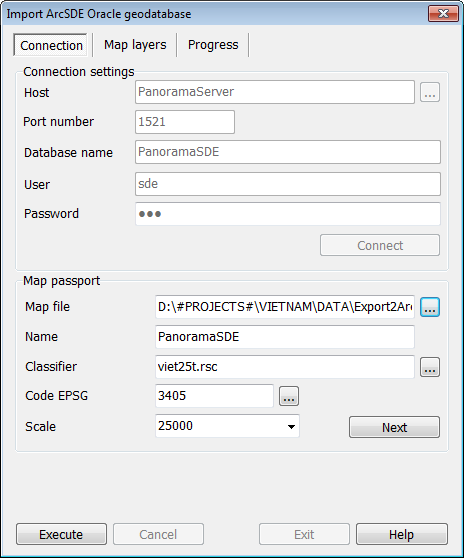The height and width of the screenshot is (558, 464).
Task: Click the Cancel button
Action: (x=158, y=534)
